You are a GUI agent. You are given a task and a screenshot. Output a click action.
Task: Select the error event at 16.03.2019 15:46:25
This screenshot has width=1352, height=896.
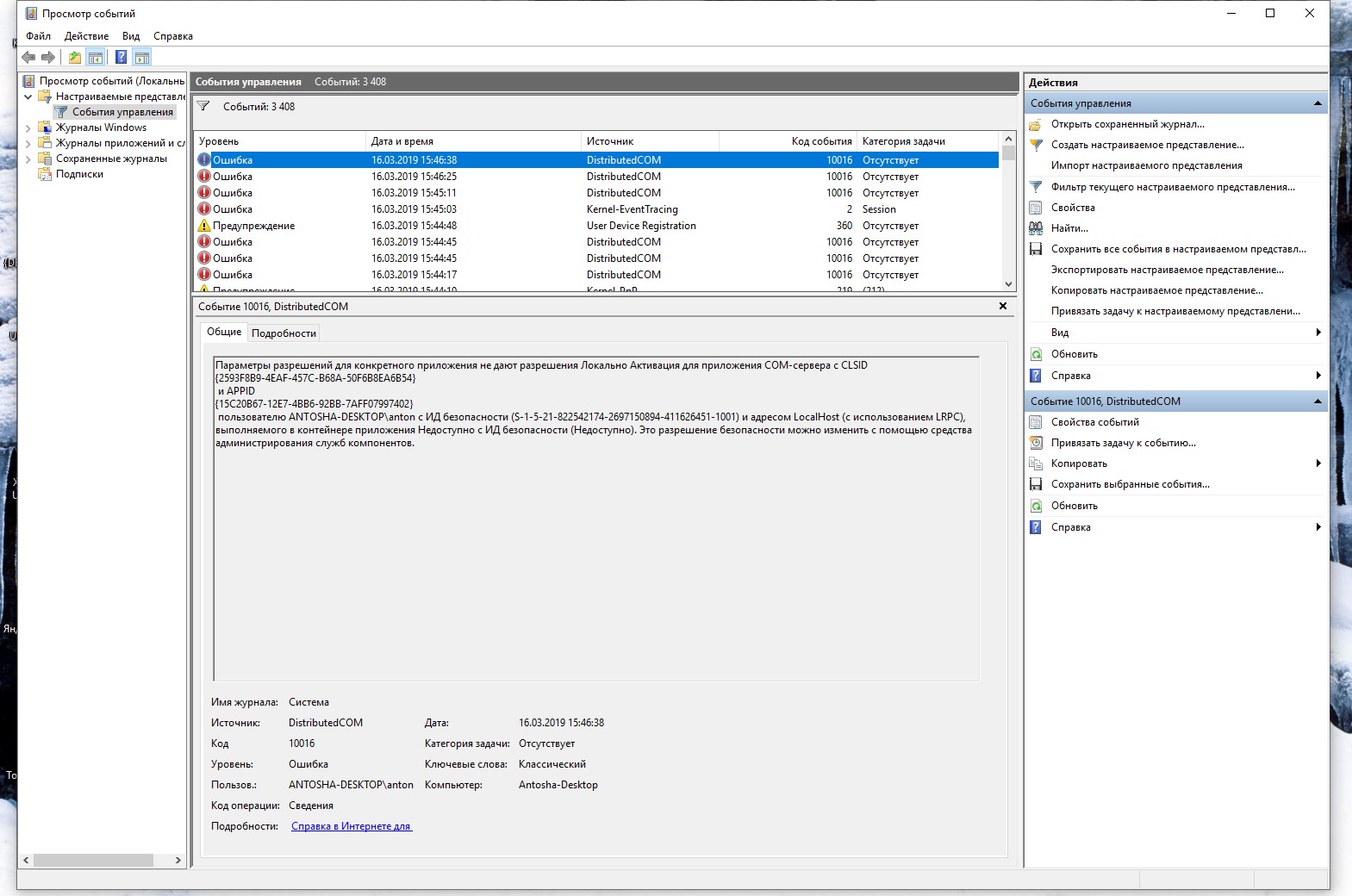click(597, 177)
